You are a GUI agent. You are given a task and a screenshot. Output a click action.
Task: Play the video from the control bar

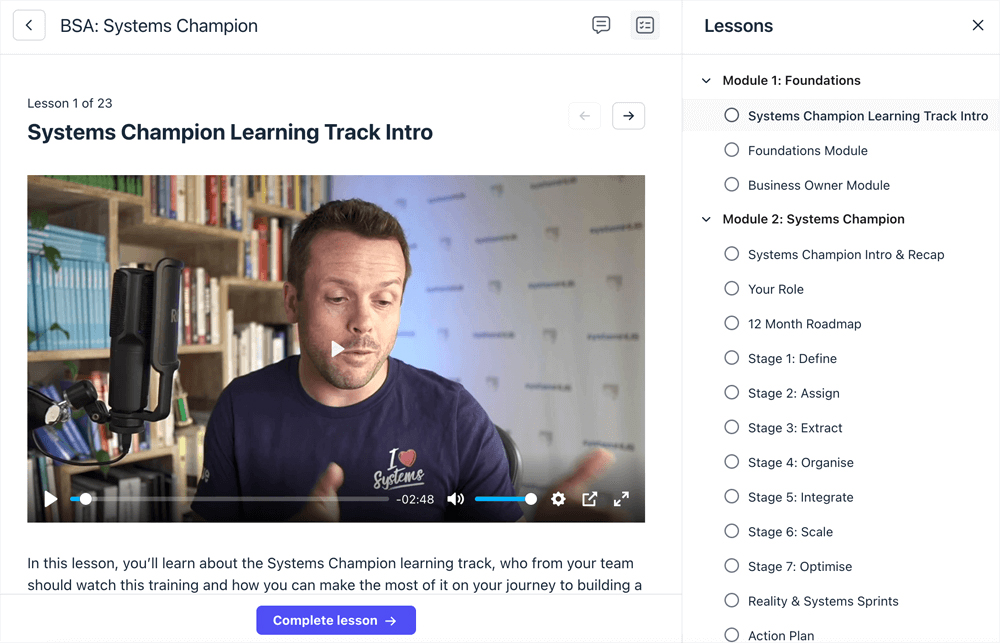(x=50, y=499)
